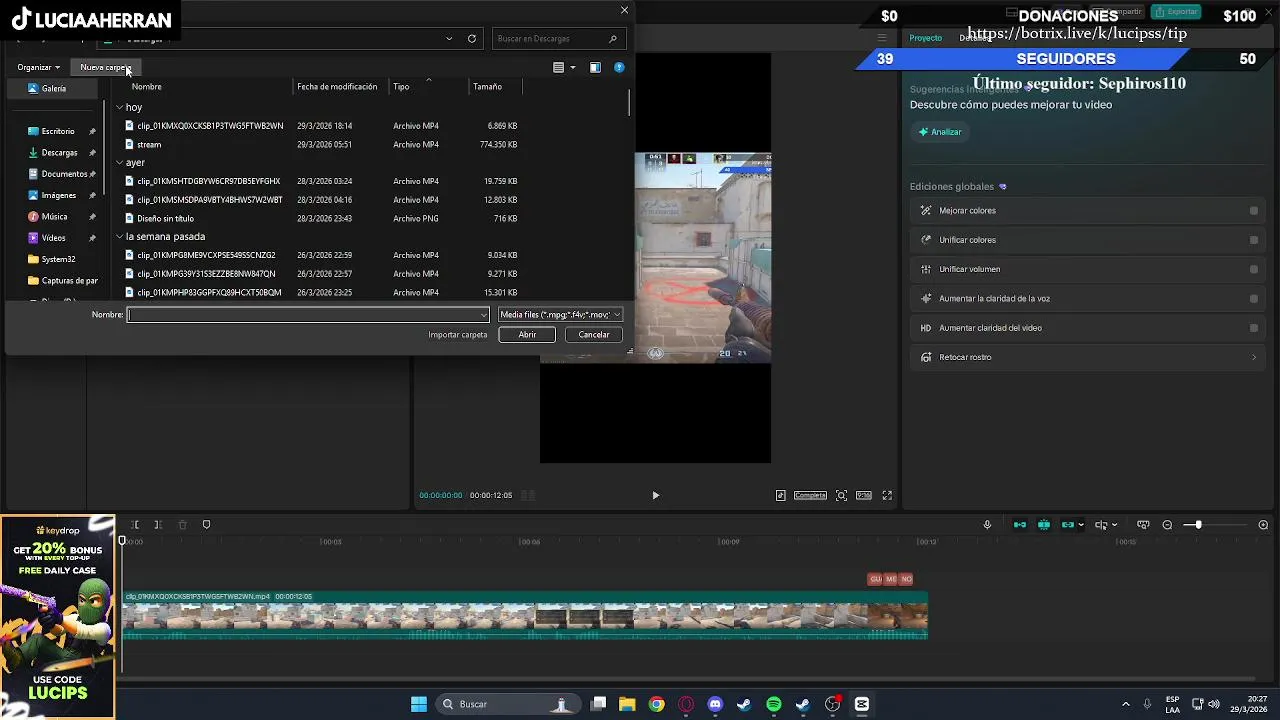Click the Completa preview quality button

810,495
